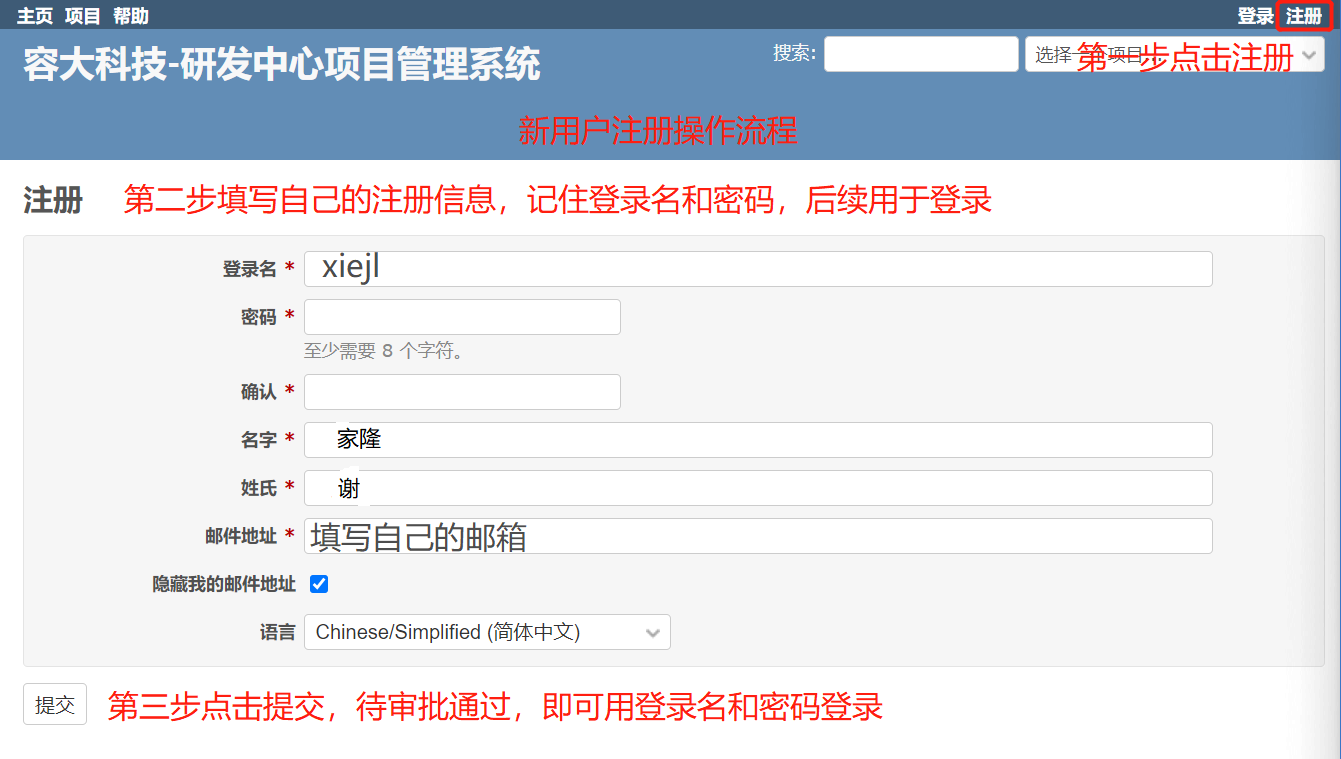Open the project jump dropdown

[x=1175, y=54]
